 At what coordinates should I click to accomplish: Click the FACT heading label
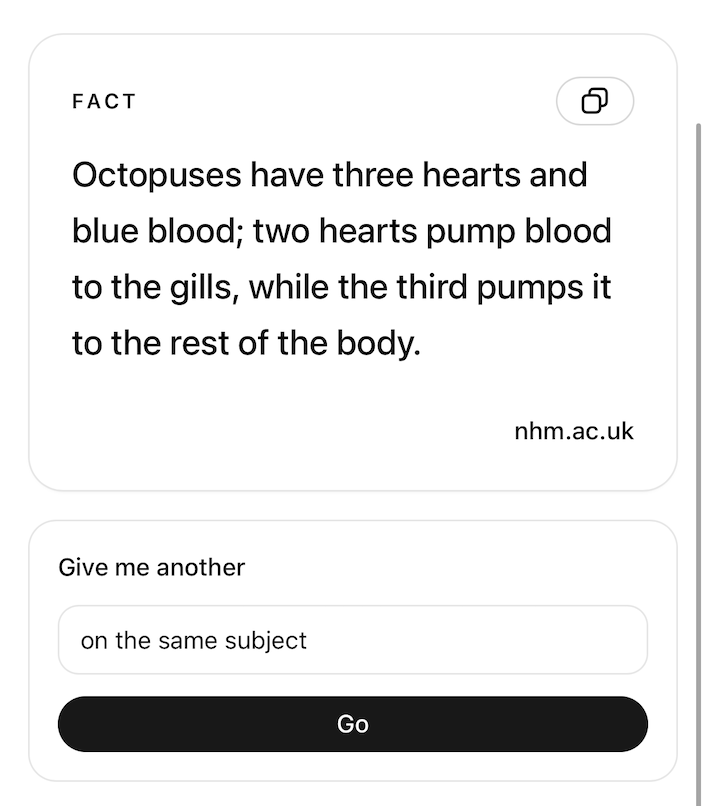(x=104, y=101)
